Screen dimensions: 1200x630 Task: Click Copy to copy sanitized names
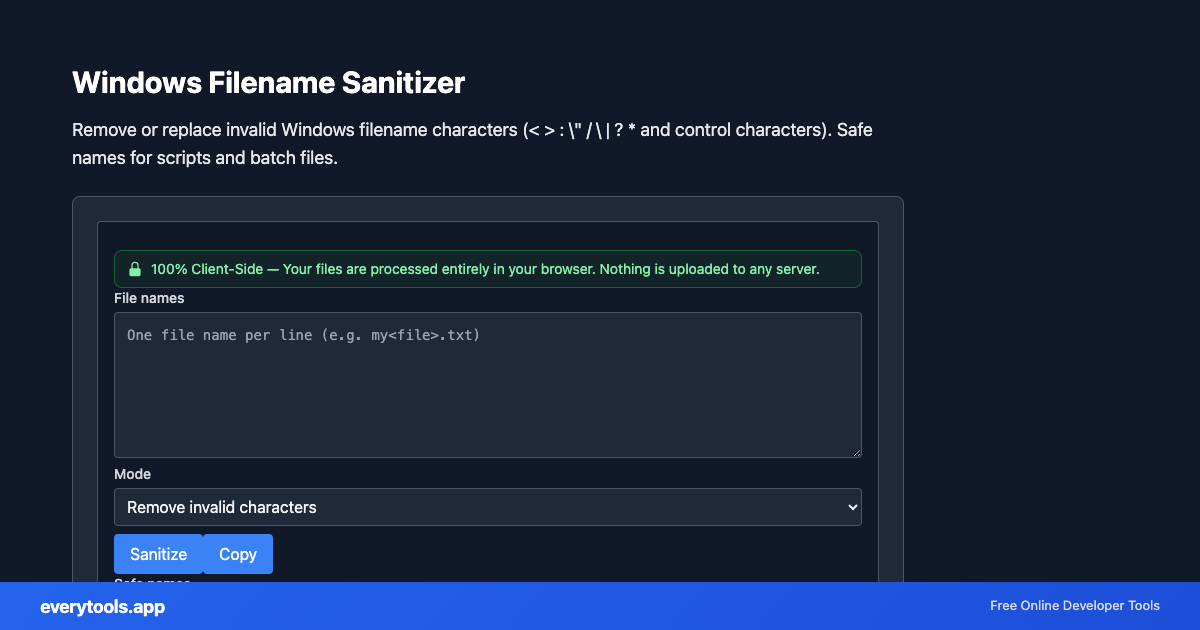click(x=237, y=553)
